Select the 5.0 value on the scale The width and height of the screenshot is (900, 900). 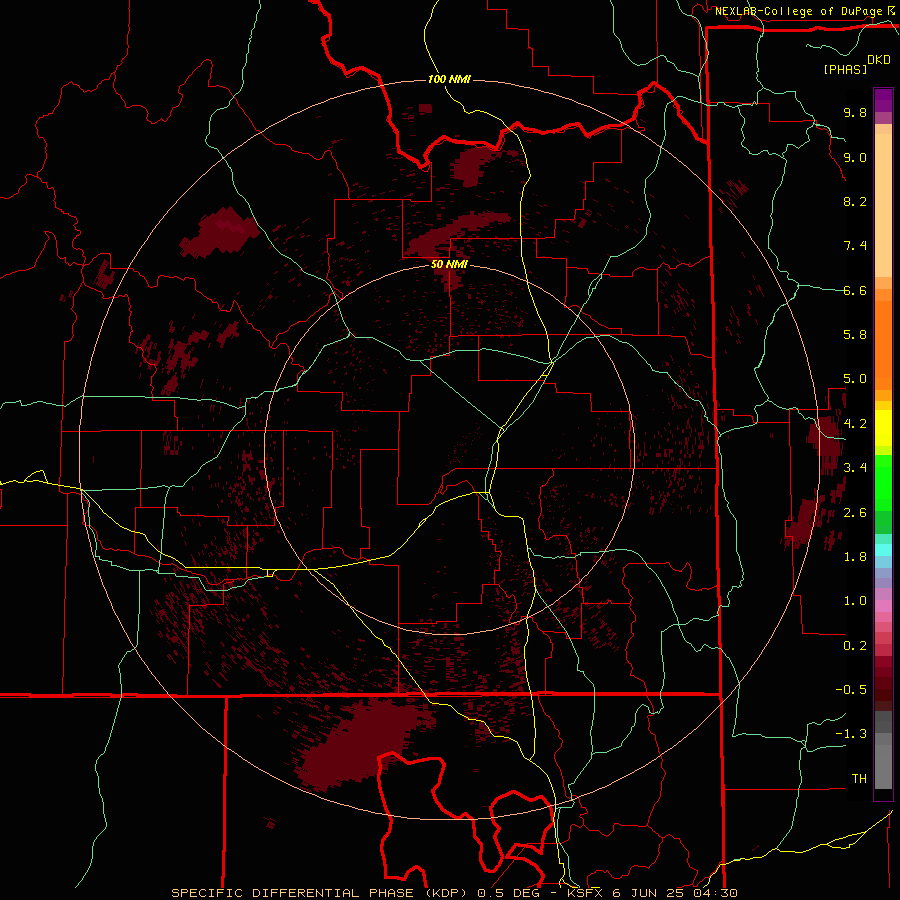pyautogui.click(x=855, y=379)
